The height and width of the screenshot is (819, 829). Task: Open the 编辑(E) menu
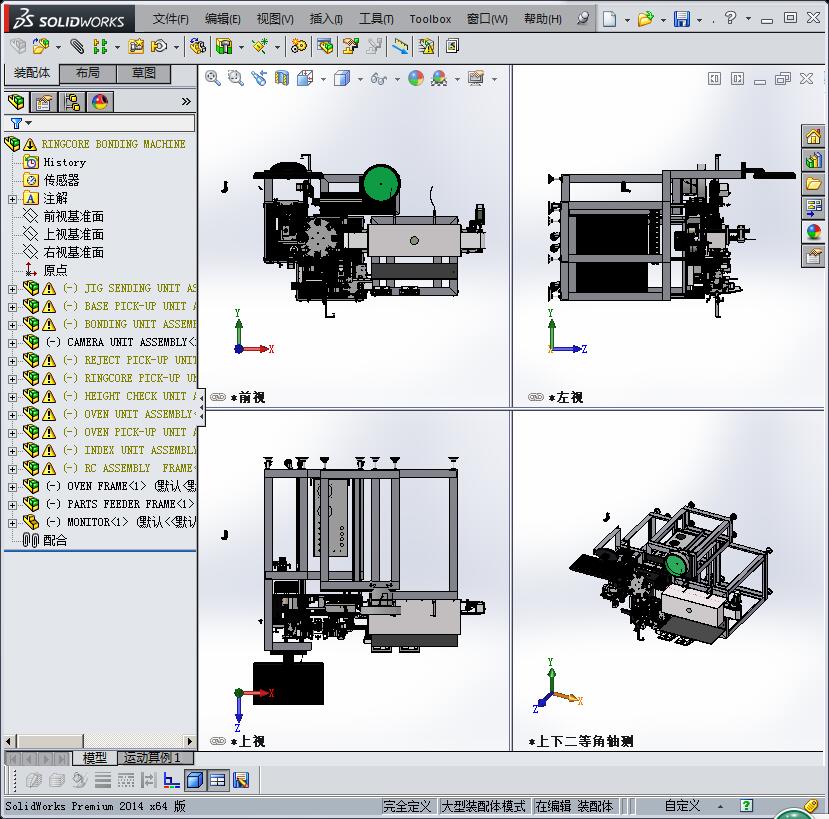(223, 19)
